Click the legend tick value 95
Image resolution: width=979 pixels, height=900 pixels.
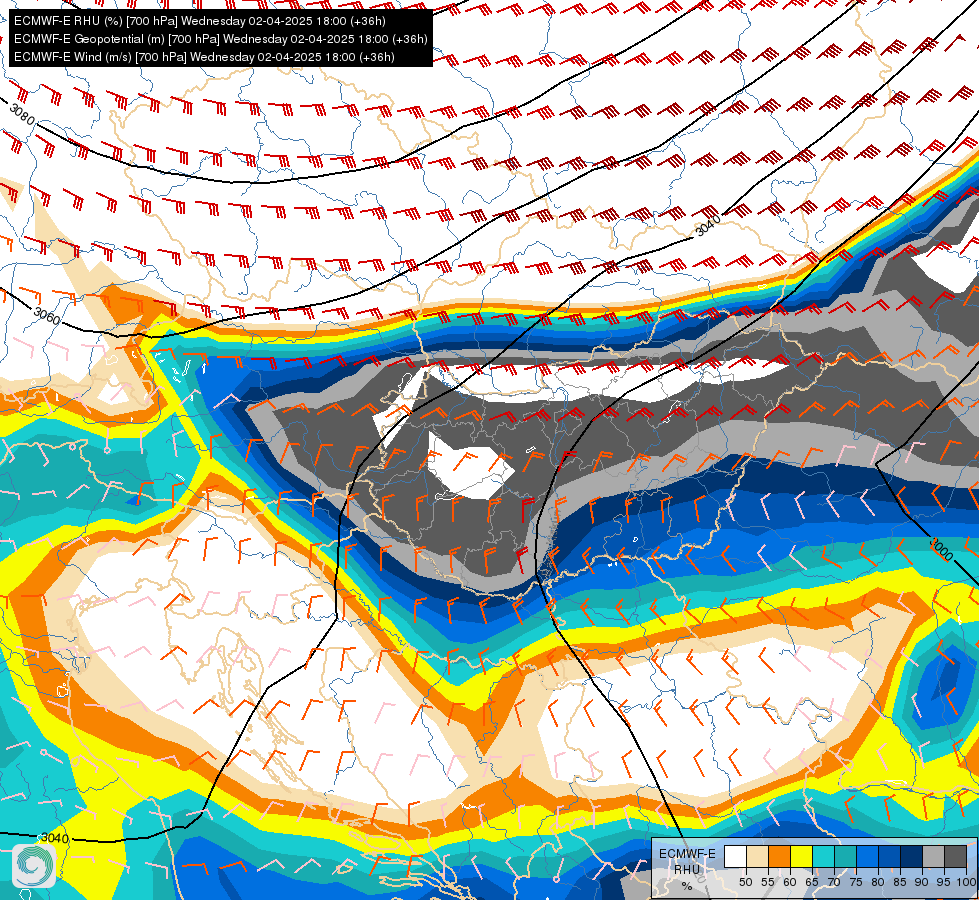coord(944,882)
